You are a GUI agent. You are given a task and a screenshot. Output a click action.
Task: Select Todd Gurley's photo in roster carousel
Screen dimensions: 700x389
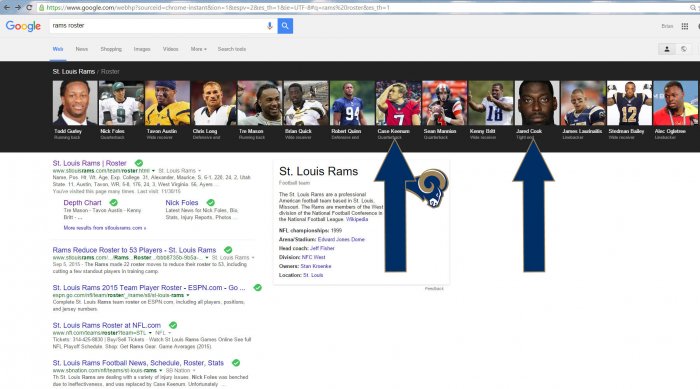pos(75,103)
